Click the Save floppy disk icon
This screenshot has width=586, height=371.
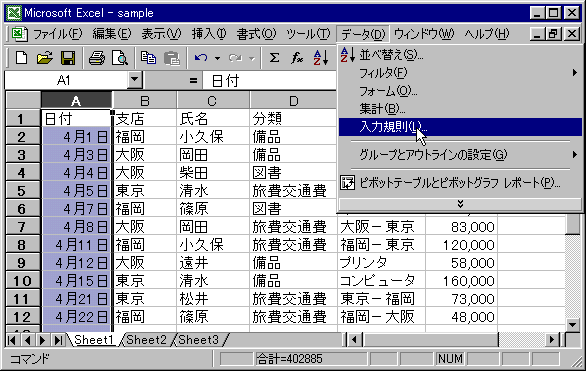click(68, 58)
